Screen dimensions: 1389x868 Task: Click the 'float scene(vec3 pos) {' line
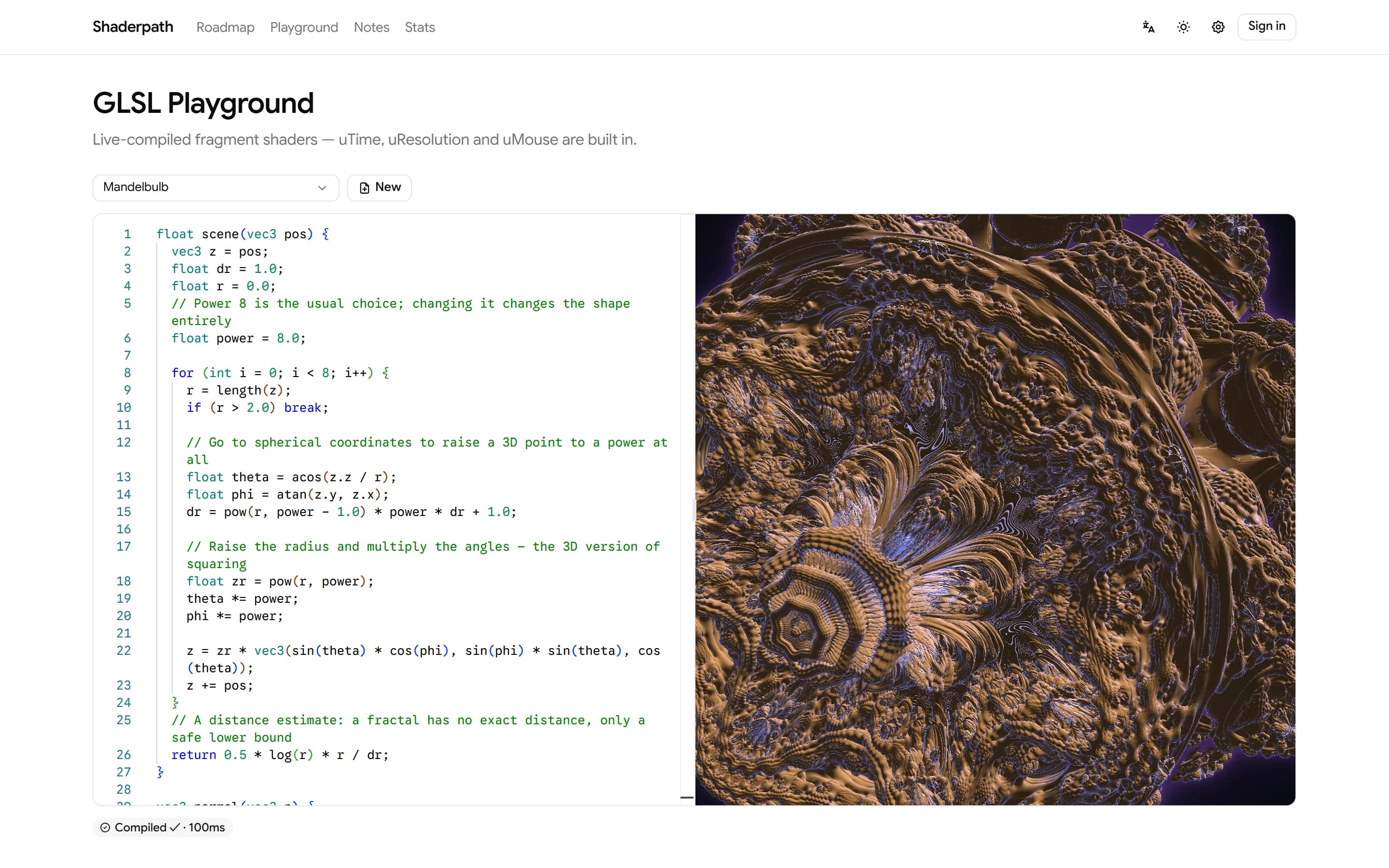(243, 234)
